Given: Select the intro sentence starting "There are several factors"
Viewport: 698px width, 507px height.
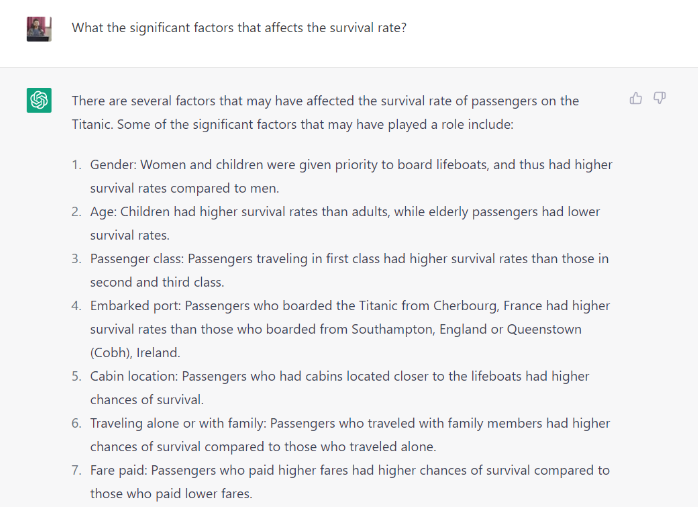Looking at the screenshot, I should tap(325, 101).
